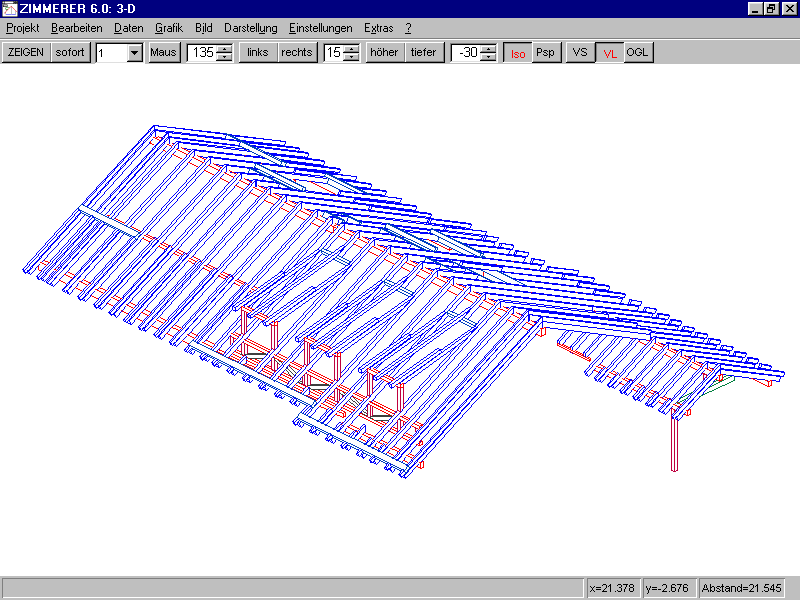The height and width of the screenshot is (600, 800).
Task: Toggle Iso isometric view mode
Action: pyautogui.click(x=517, y=53)
